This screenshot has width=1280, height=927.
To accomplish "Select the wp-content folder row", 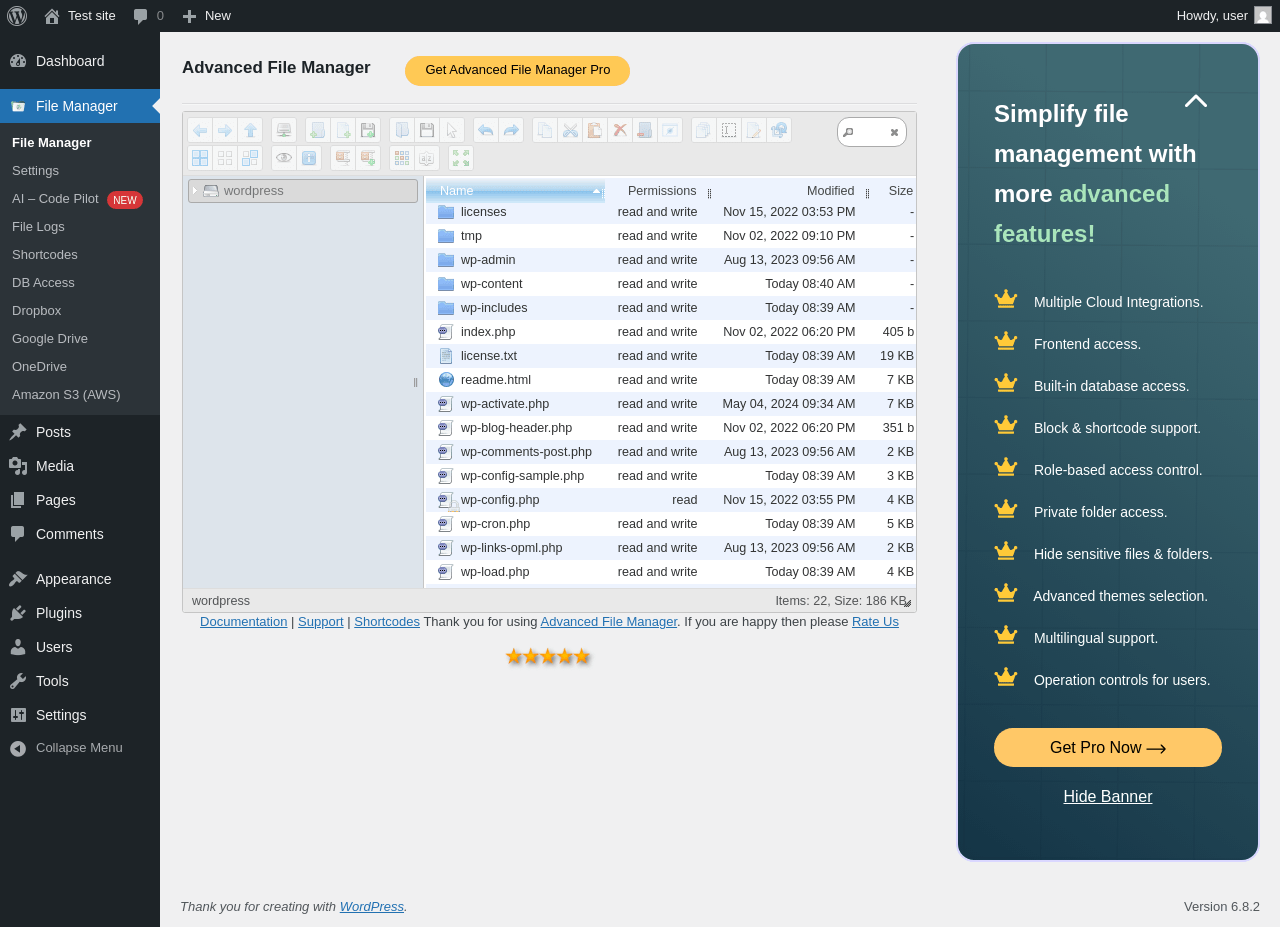I will pyautogui.click(x=671, y=284).
